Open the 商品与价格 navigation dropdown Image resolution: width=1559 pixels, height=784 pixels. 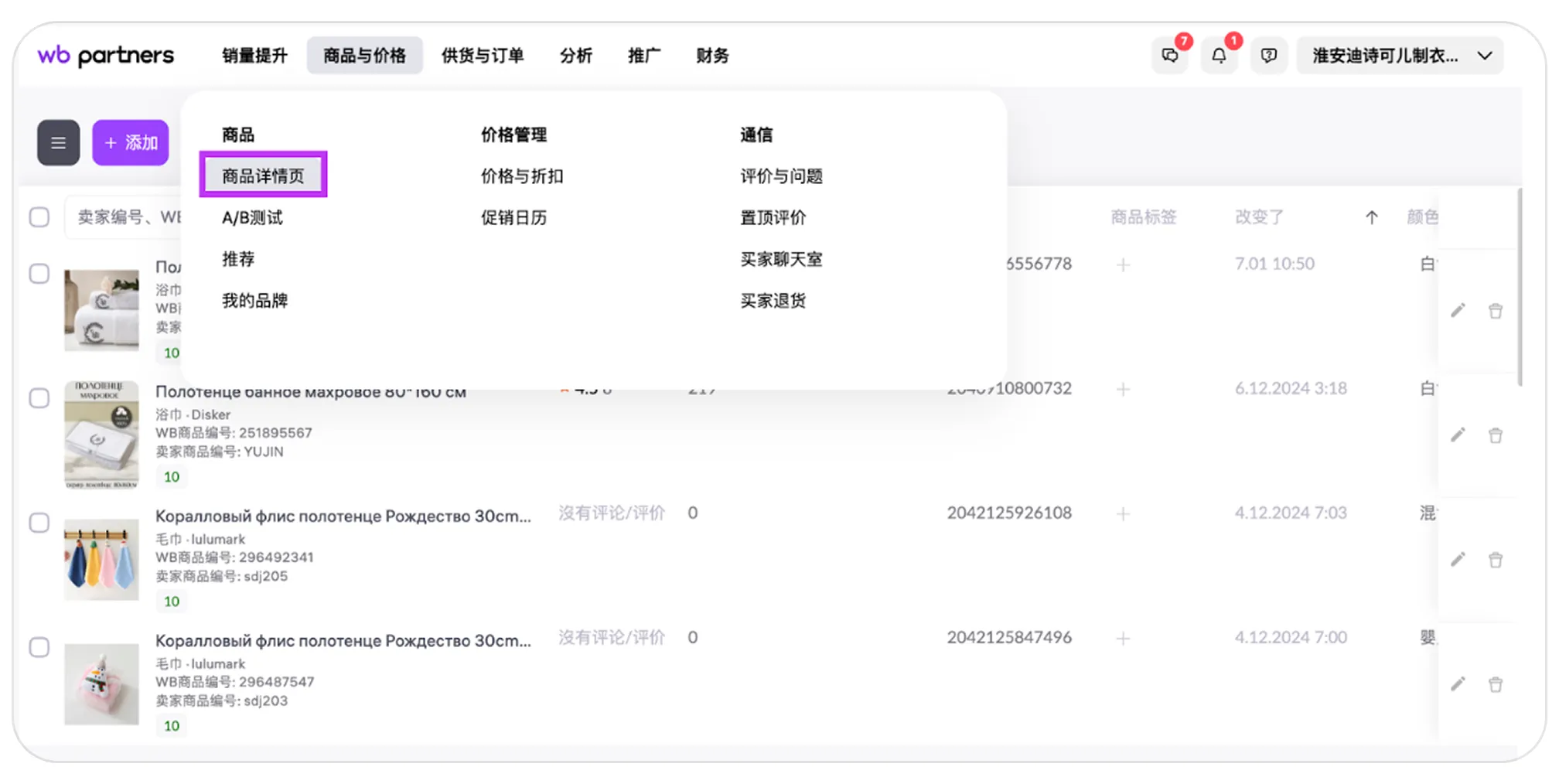pyautogui.click(x=364, y=56)
